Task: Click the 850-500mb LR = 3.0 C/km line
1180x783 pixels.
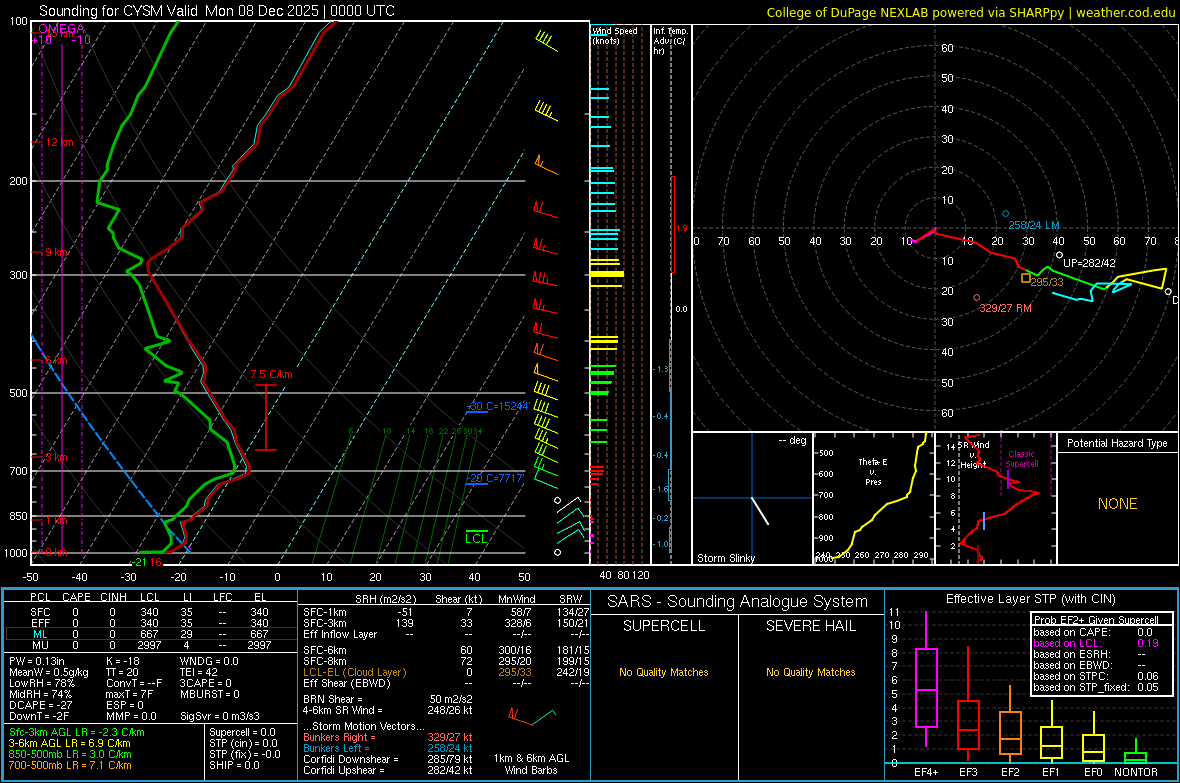Action: pos(70,754)
